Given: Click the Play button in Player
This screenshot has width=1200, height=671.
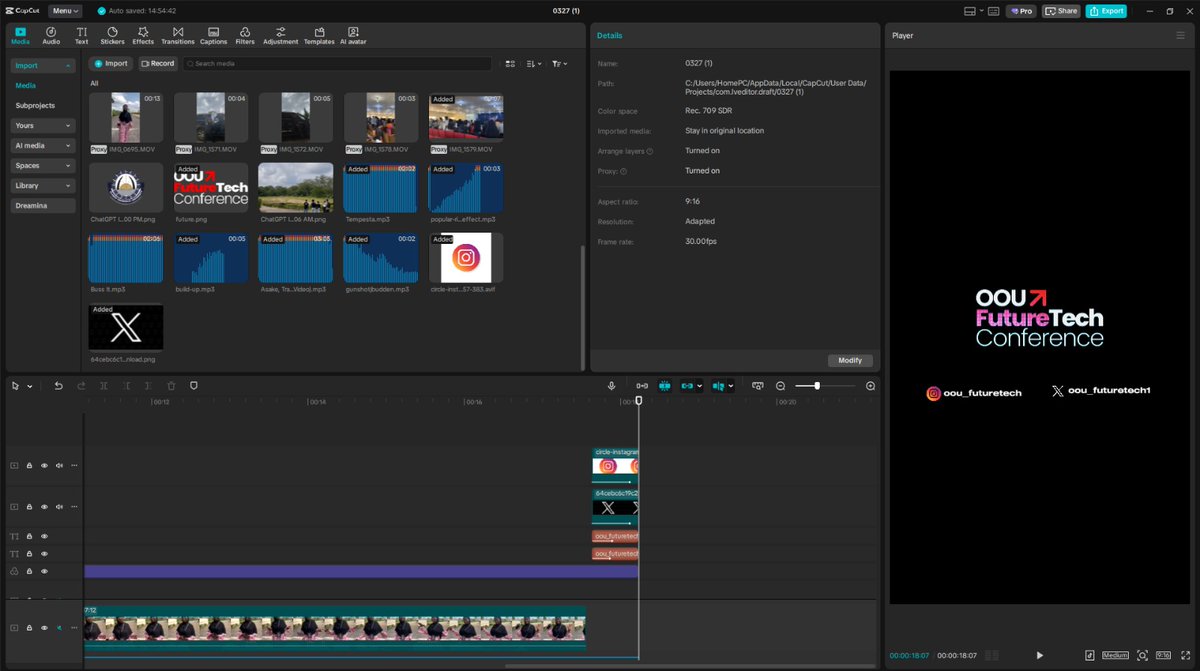Looking at the screenshot, I should [1039, 655].
